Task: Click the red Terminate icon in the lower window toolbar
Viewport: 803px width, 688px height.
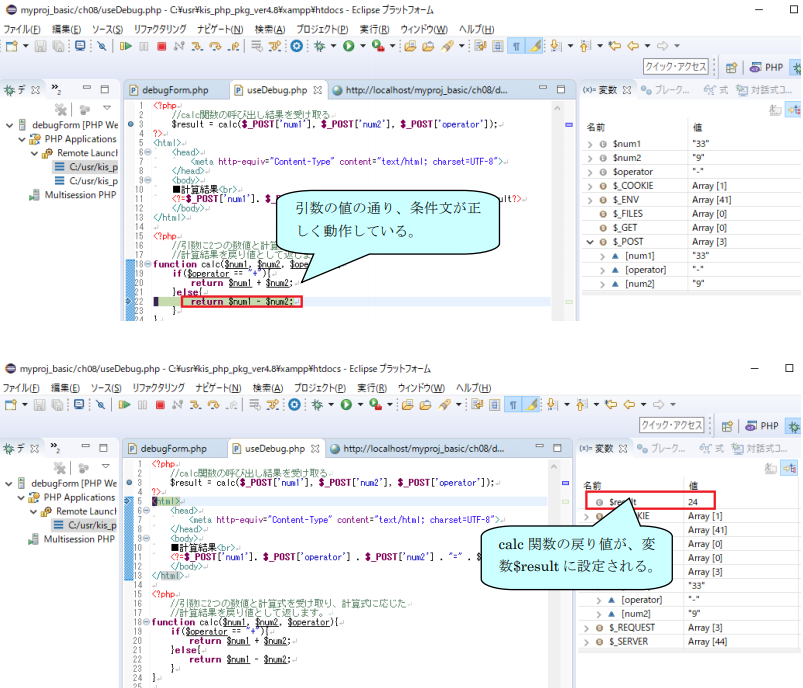Action: [x=160, y=404]
